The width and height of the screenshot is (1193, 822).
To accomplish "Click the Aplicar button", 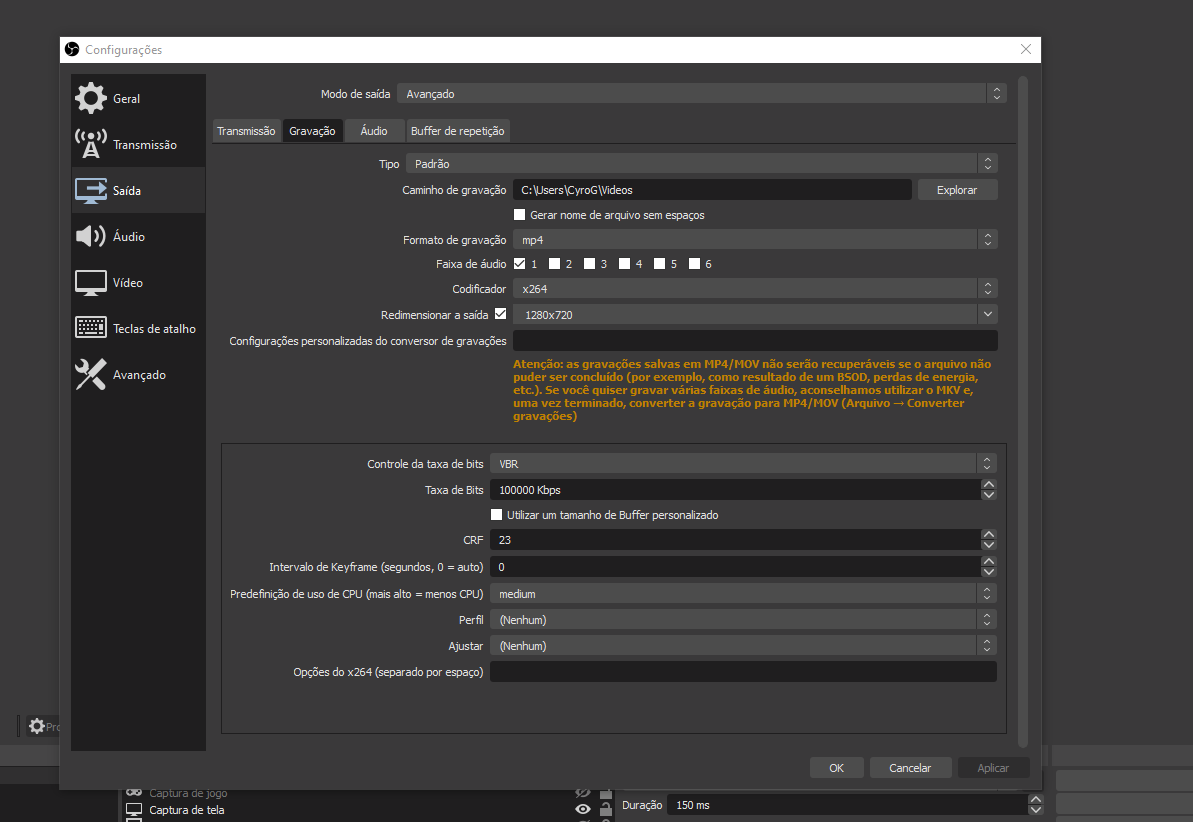I will (x=993, y=768).
